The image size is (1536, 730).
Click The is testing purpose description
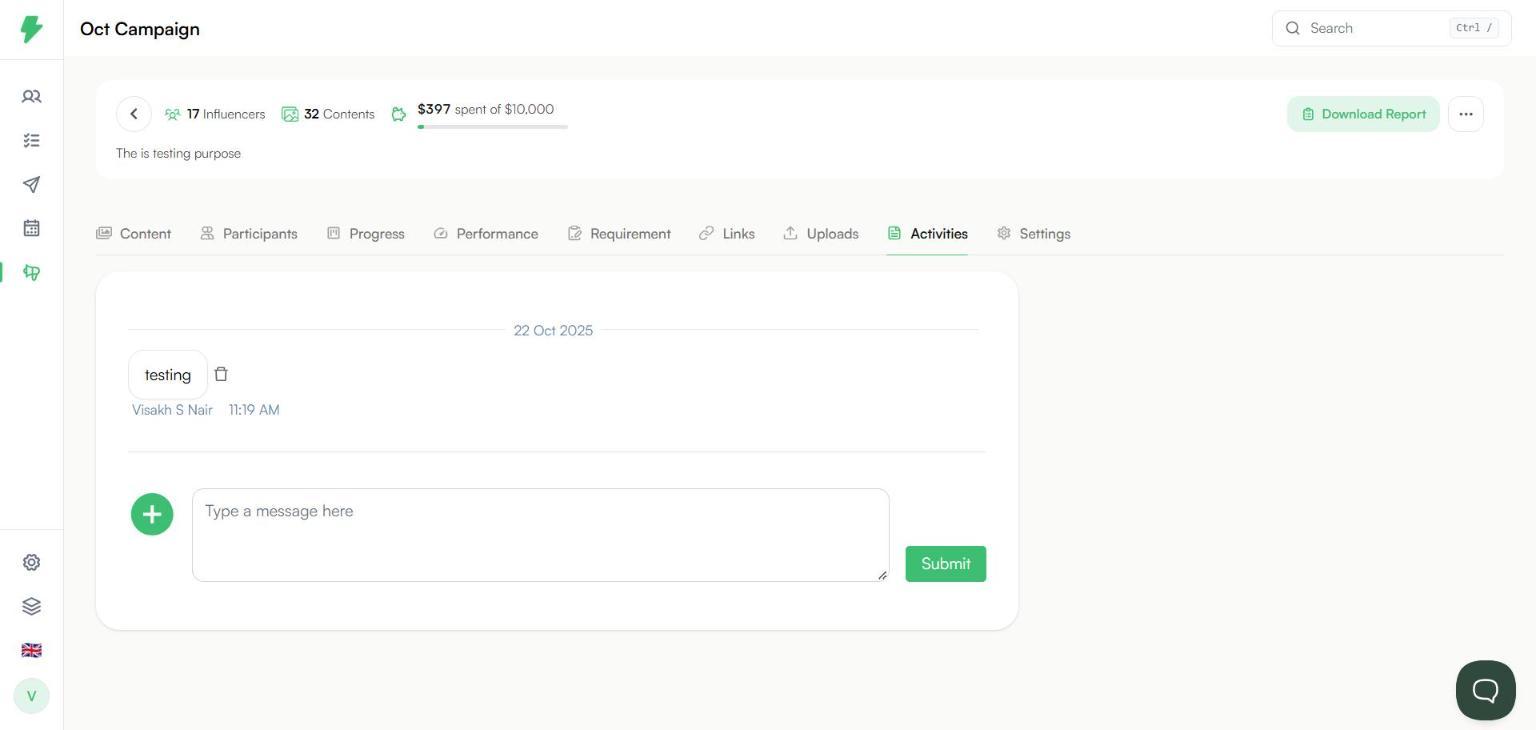click(178, 154)
